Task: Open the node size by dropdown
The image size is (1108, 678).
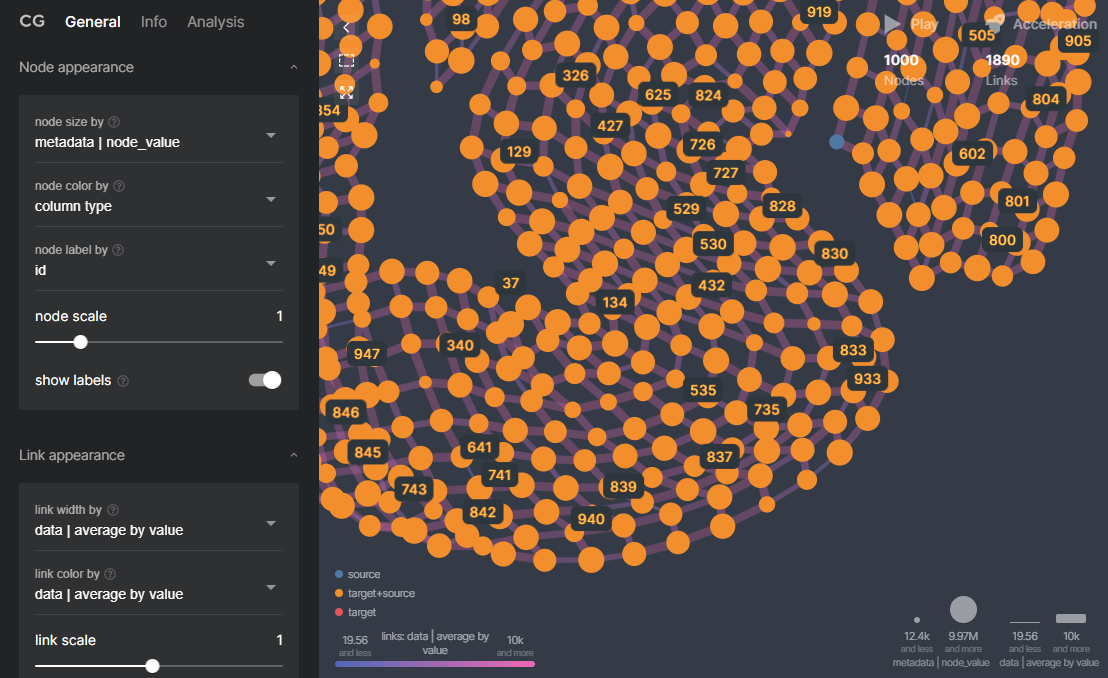Action: pos(271,135)
